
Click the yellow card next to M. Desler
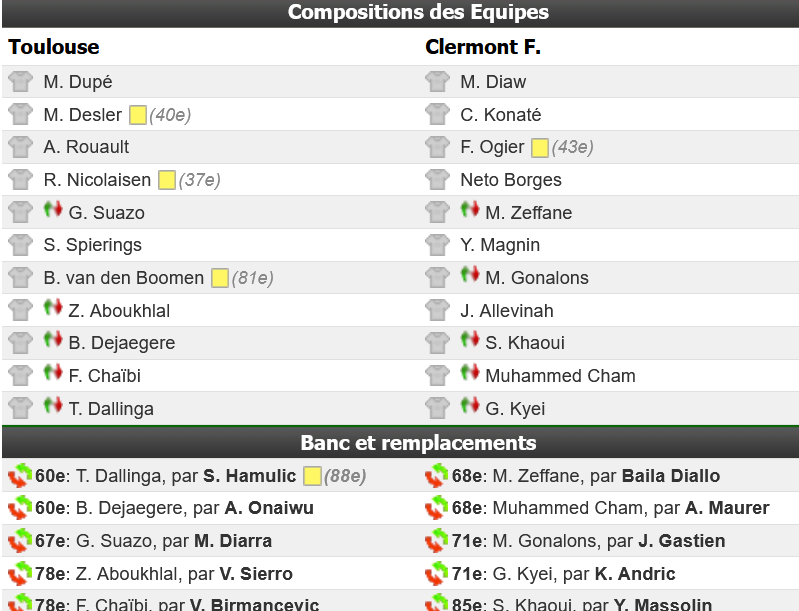pos(138,115)
